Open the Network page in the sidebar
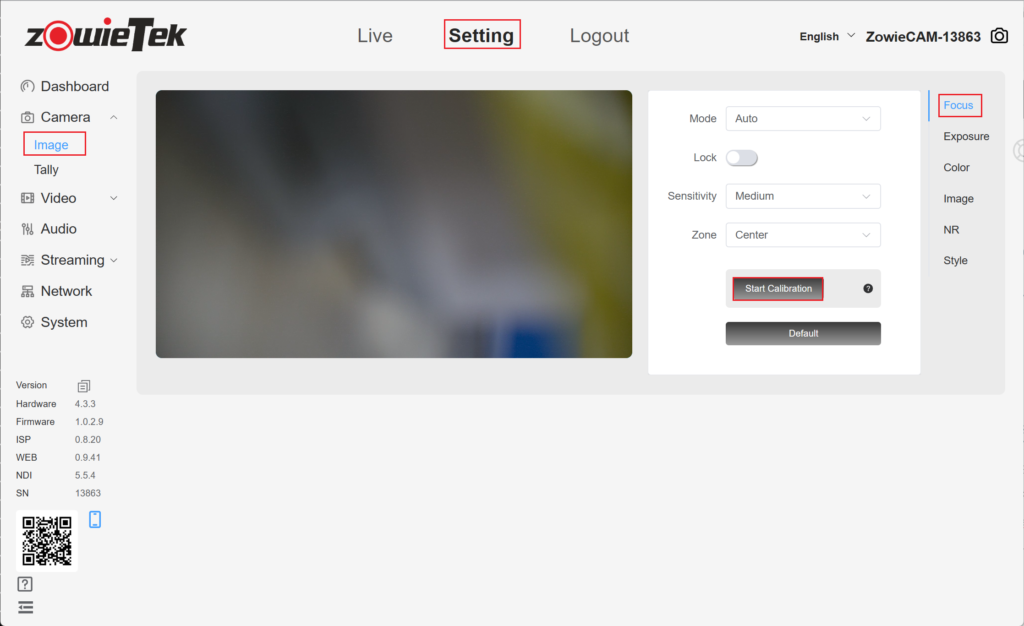 coord(66,291)
